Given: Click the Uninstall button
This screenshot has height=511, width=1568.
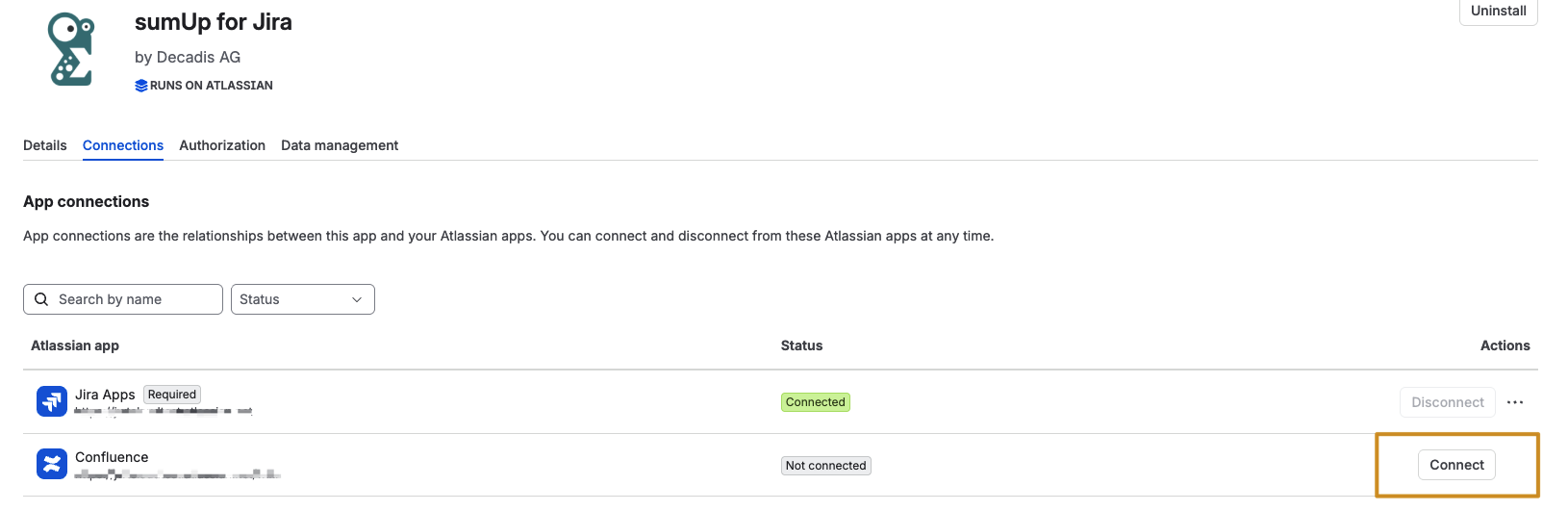Looking at the screenshot, I should click(x=1499, y=11).
